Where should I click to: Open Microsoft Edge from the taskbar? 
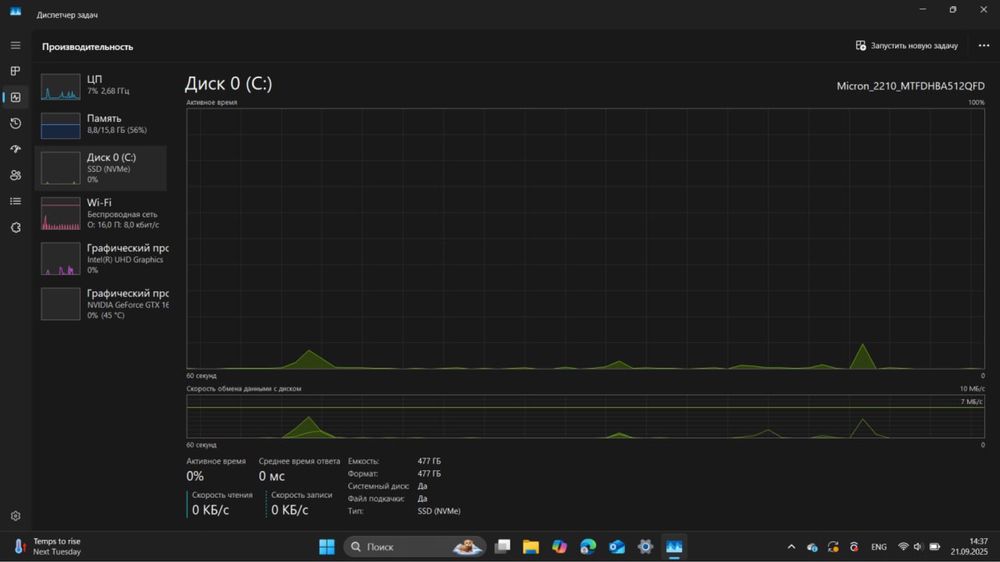tap(588, 547)
